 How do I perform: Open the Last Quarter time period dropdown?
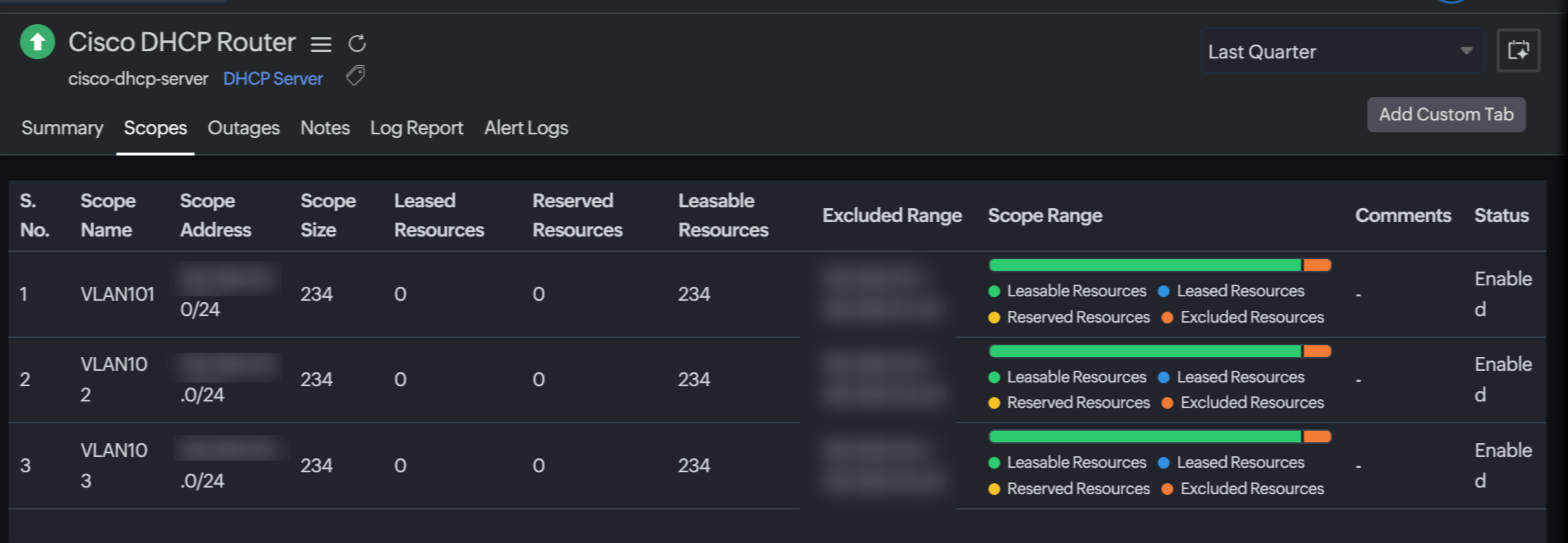point(1342,51)
